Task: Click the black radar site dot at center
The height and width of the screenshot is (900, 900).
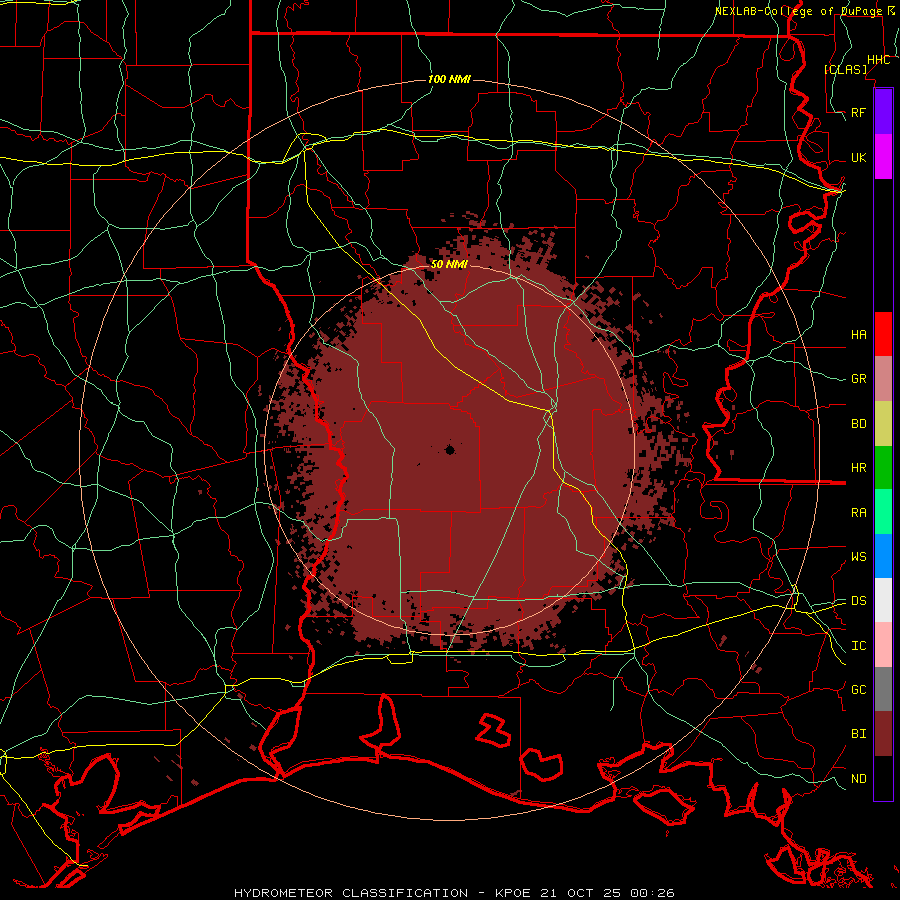Action: coord(449,450)
